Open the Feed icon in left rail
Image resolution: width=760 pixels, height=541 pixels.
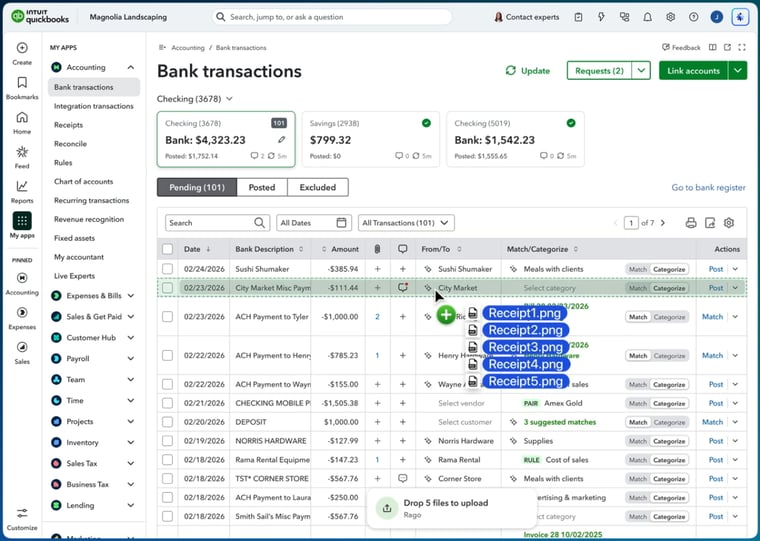click(21, 152)
